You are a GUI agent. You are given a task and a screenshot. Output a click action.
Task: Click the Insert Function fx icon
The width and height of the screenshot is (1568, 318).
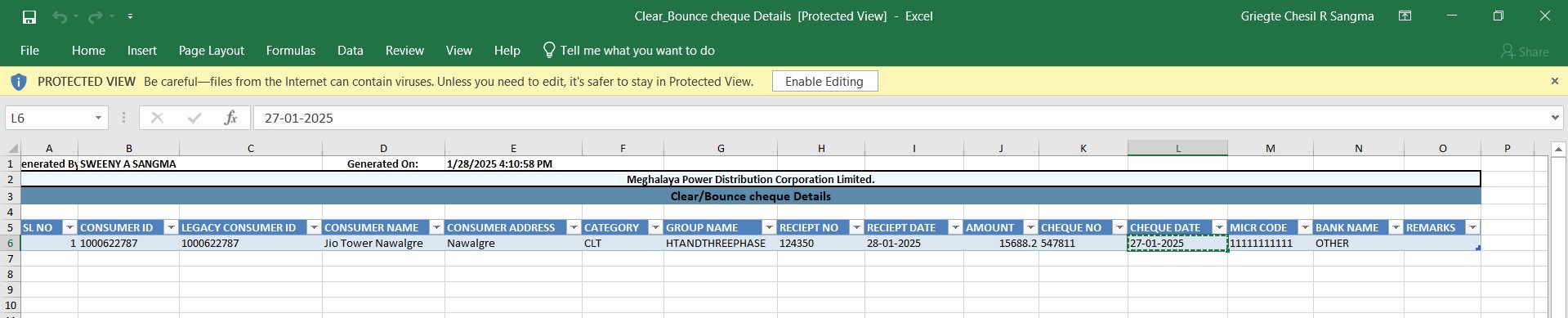coord(230,118)
